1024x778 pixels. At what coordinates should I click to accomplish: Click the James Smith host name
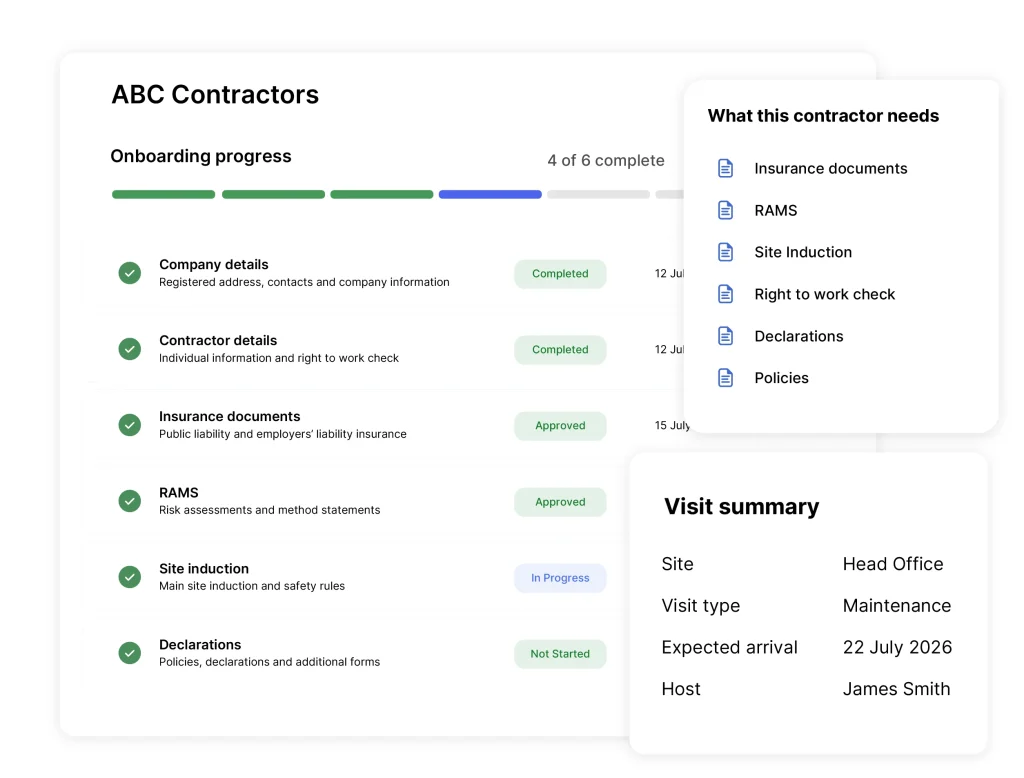(x=896, y=689)
